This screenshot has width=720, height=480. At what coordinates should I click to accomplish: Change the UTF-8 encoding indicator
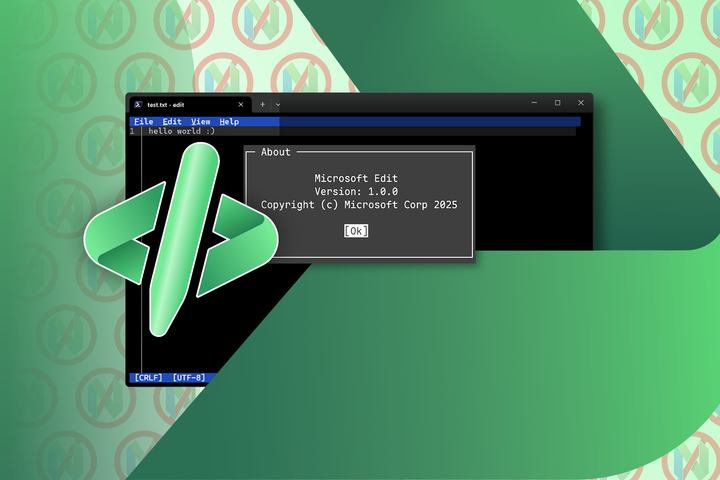189,378
